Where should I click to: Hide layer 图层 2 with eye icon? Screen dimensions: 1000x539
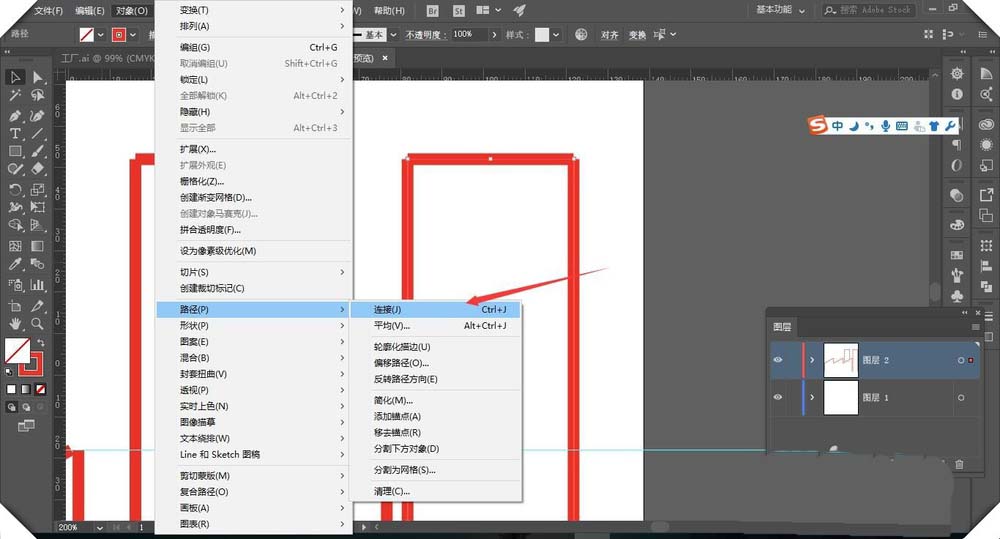(778, 360)
